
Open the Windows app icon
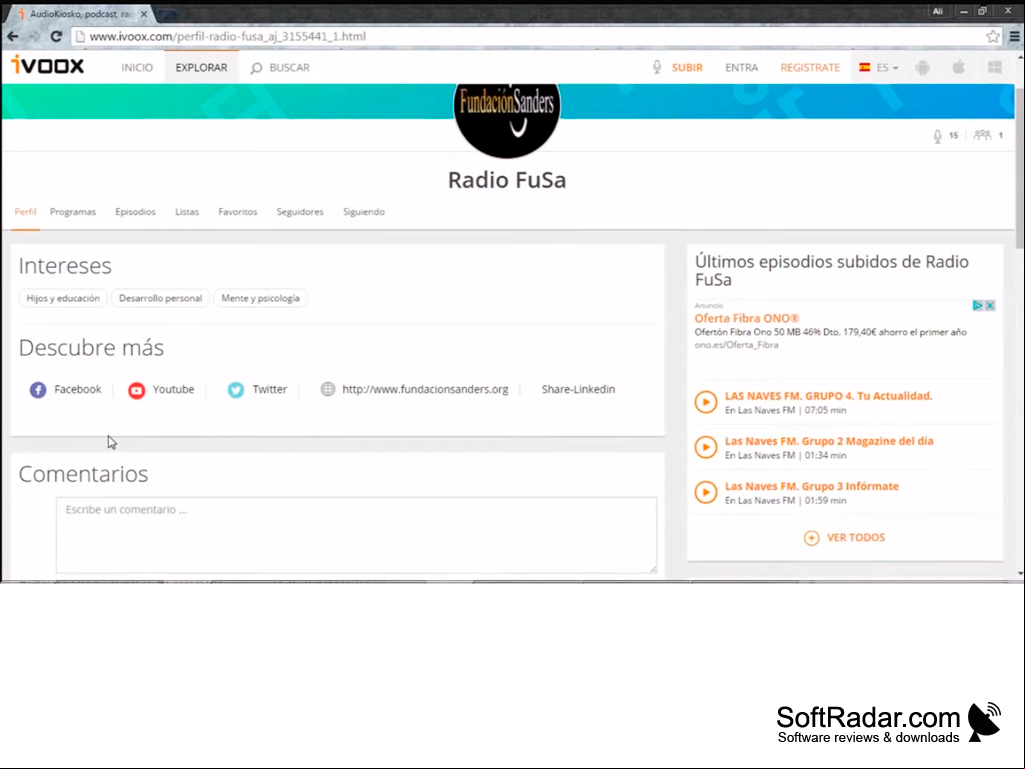point(995,67)
